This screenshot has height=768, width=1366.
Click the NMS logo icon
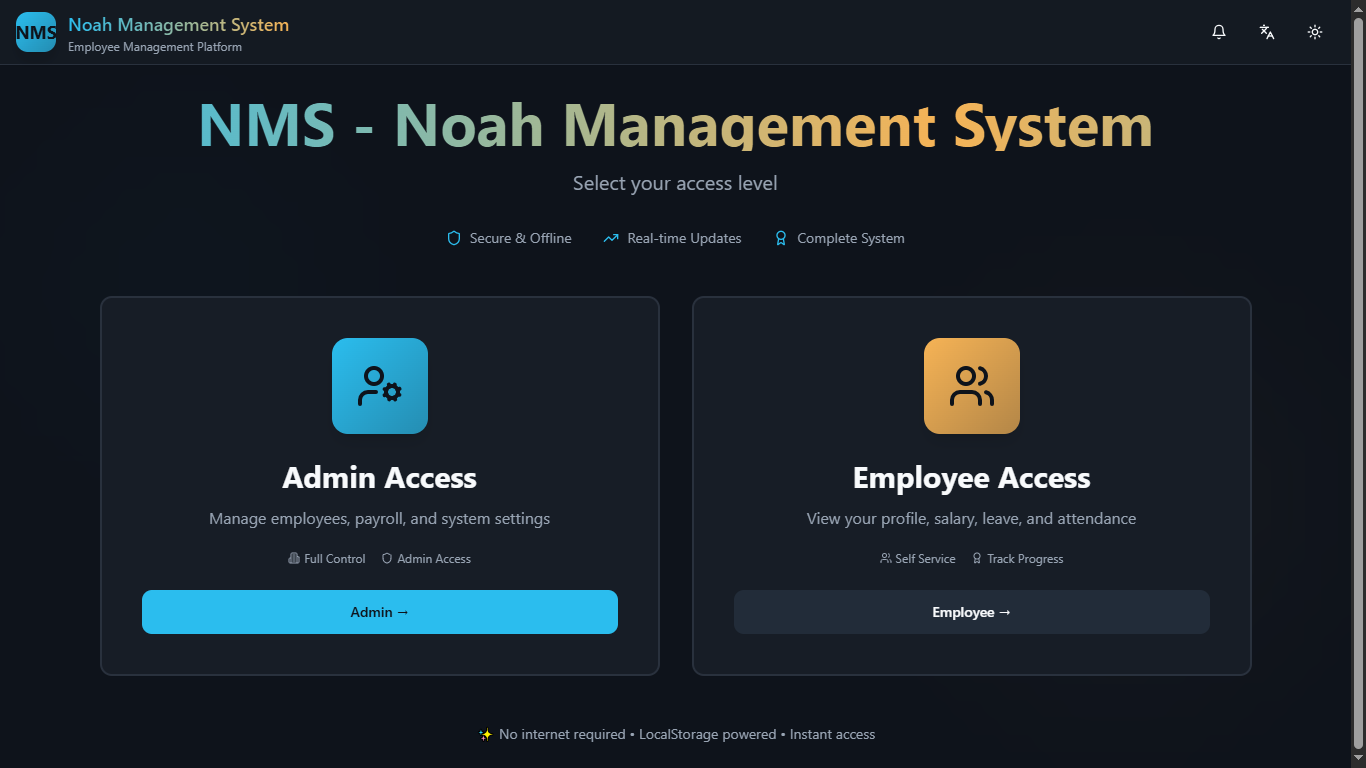click(36, 32)
